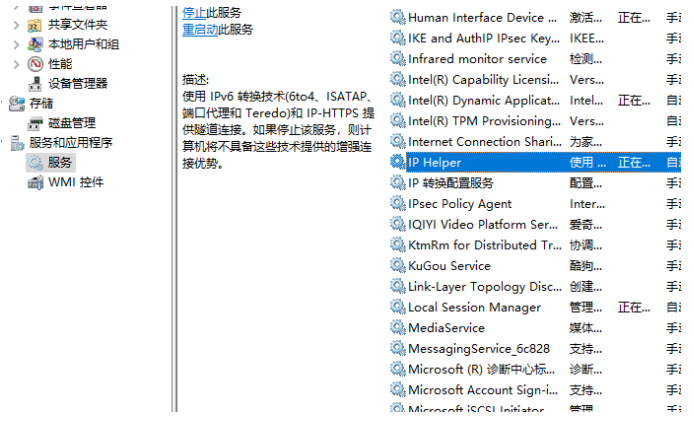Expand the 本地用户和组 tree node
Image resolution: width=694 pixels, height=422 pixels.
pos(17,44)
